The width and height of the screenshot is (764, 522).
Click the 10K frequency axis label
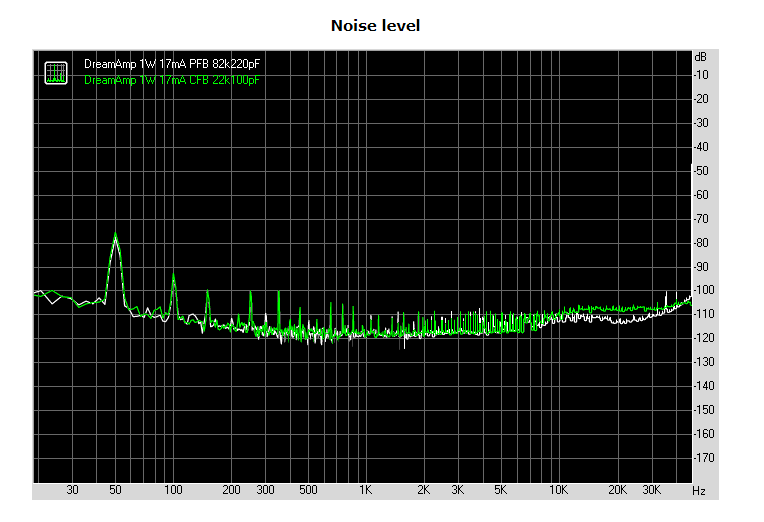point(558,490)
